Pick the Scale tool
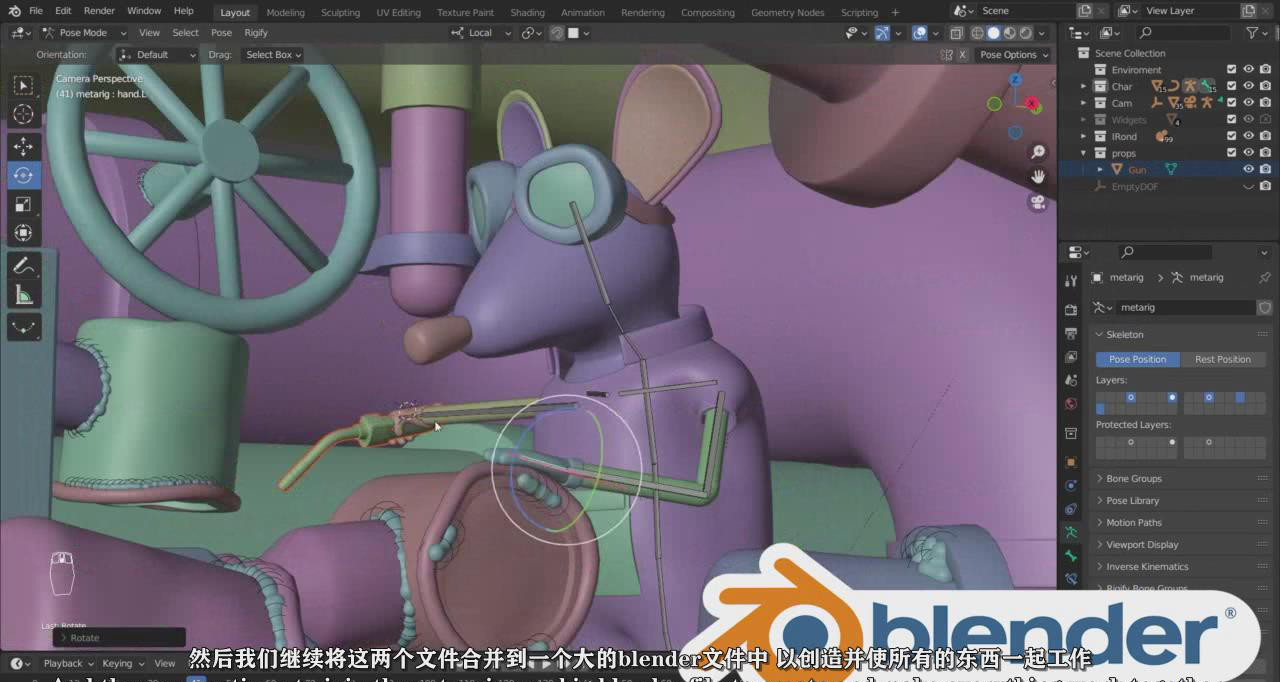The width and height of the screenshot is (1280, 682). 24,204
